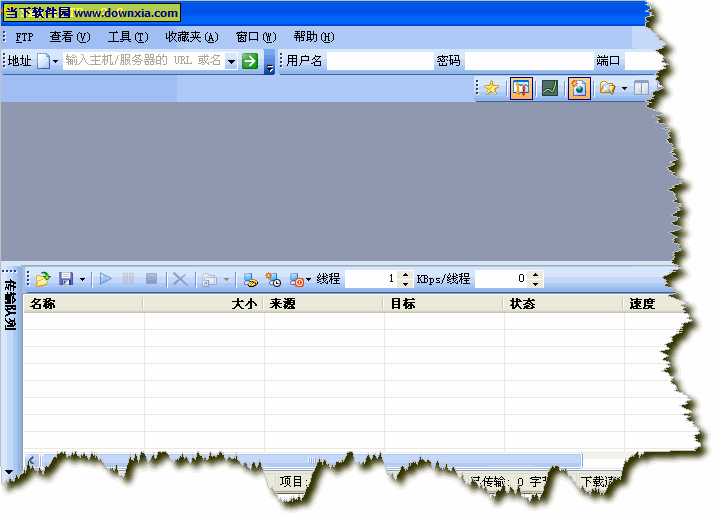Show the speed graph chart

549,88
